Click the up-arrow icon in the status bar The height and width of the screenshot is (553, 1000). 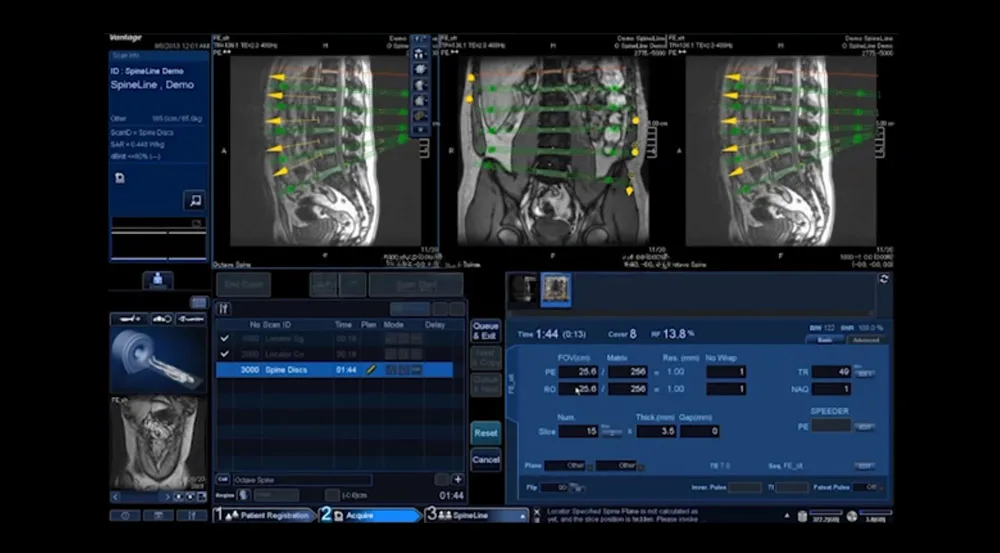pyautogui.click(x=787, y=515)
